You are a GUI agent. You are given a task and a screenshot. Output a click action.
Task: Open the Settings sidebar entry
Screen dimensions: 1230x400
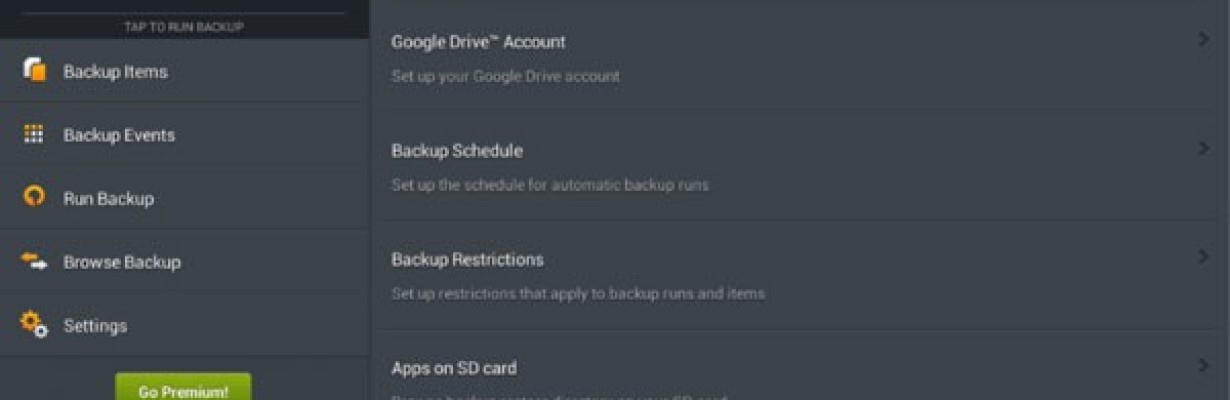185,325
